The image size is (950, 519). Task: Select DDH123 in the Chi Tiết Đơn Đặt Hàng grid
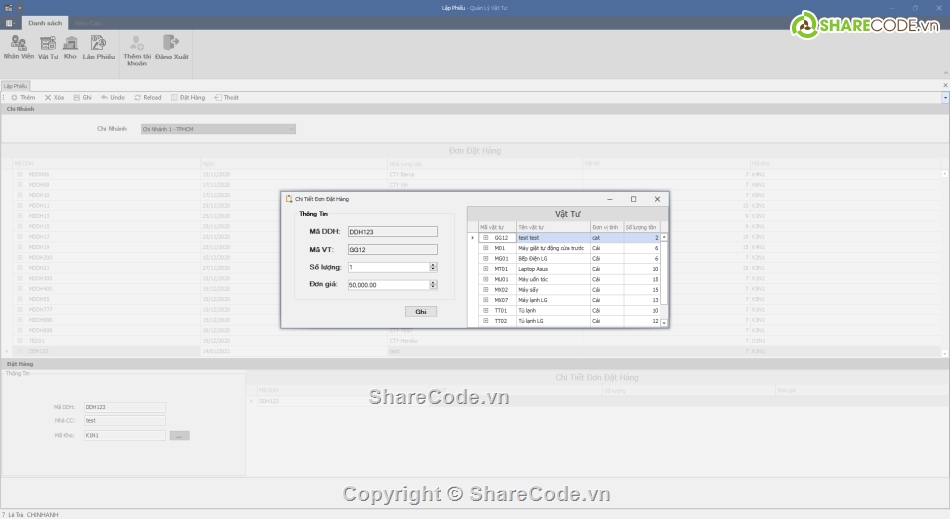click(x=268, y=402)
